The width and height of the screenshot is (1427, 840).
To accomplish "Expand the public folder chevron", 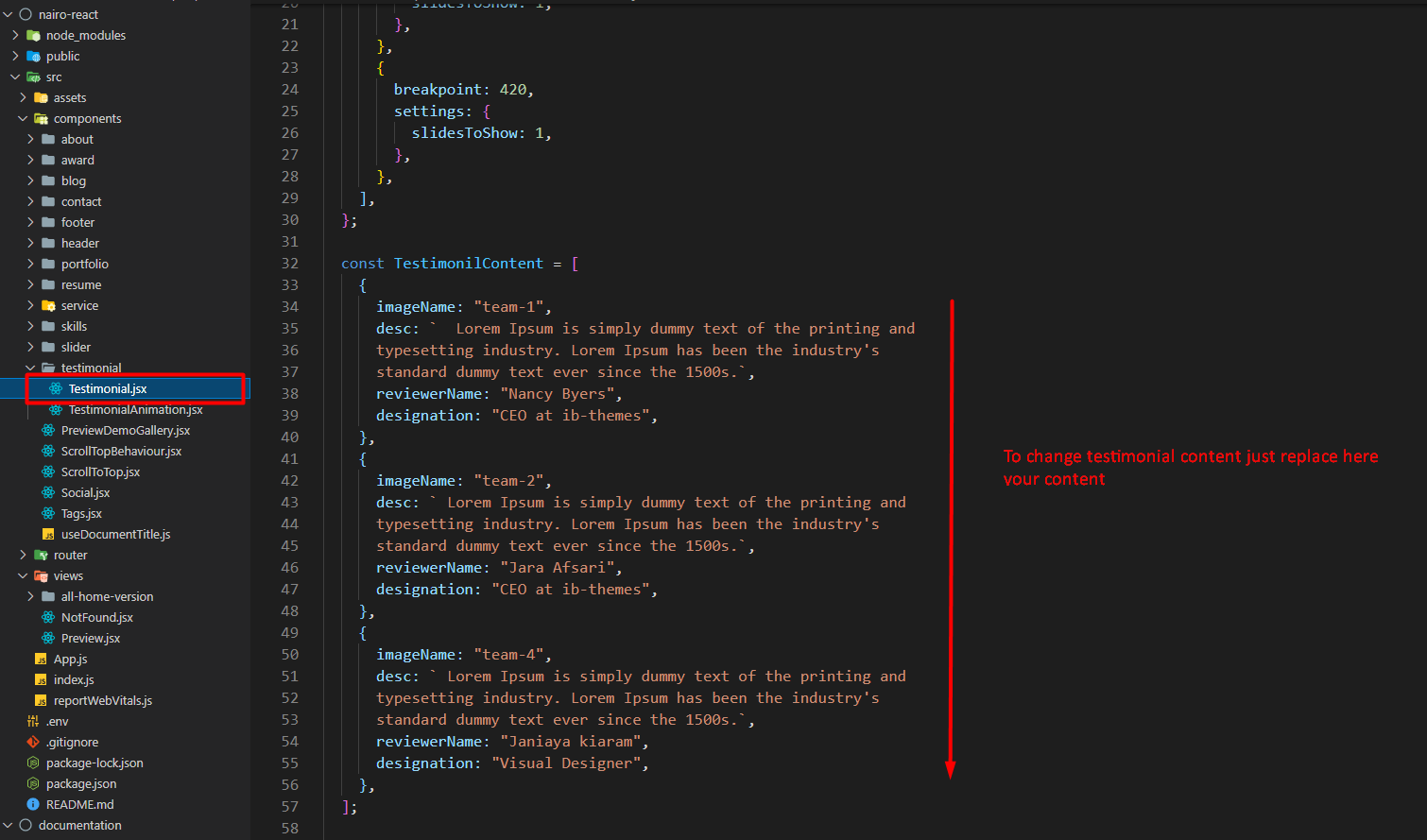I will [15, 56].
